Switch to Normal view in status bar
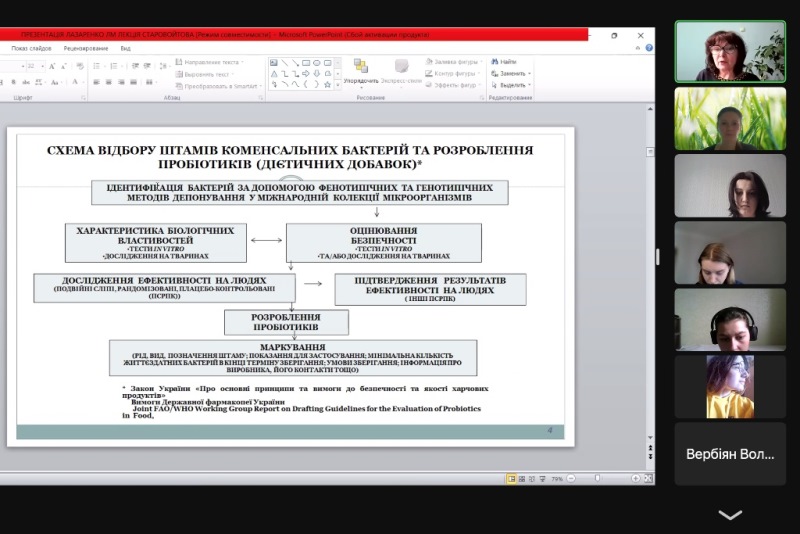This screenshot has height=534, width=800. 511,479
